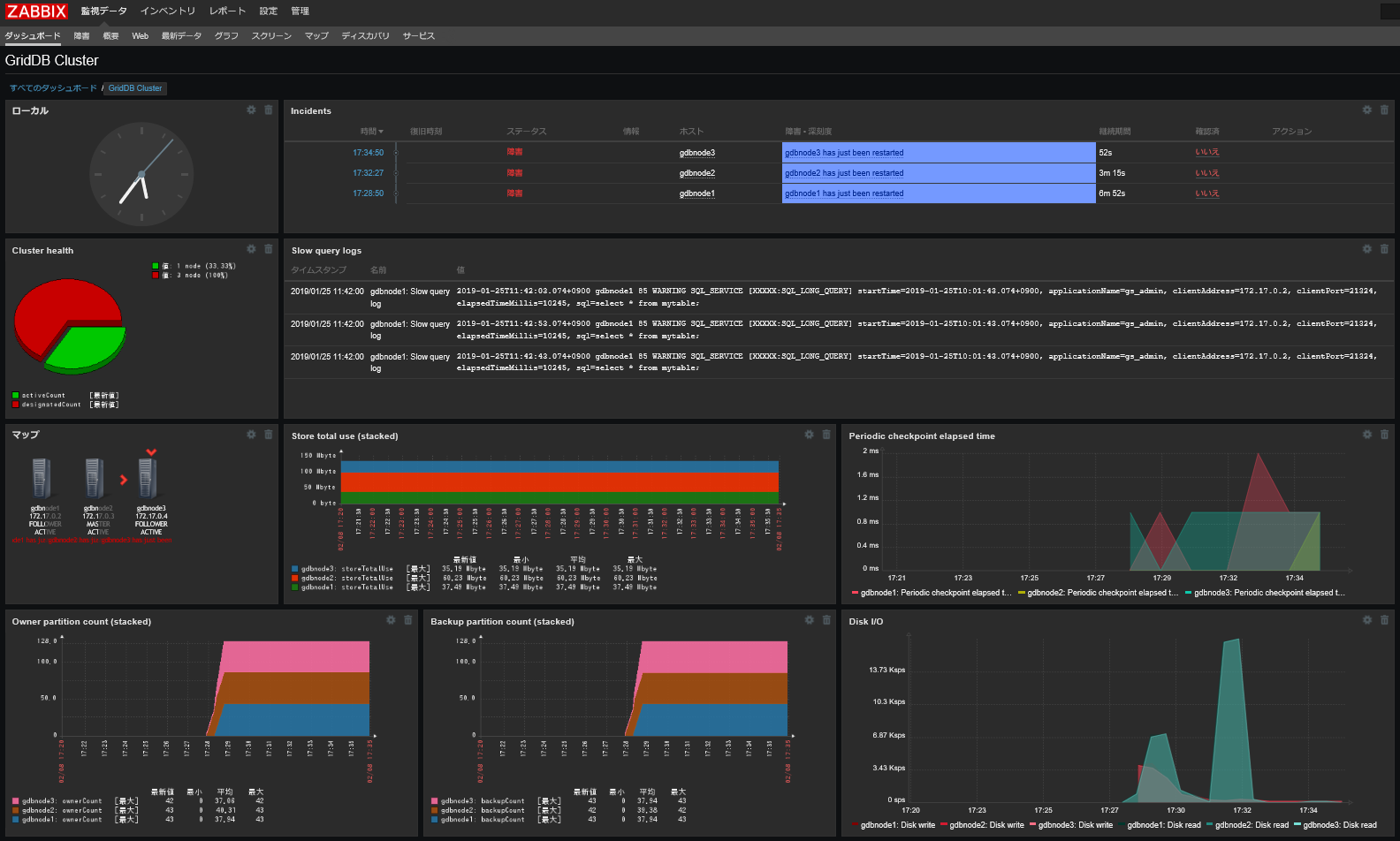
Task: Delete the Slow query logs widget
Action: [1384, 250]
